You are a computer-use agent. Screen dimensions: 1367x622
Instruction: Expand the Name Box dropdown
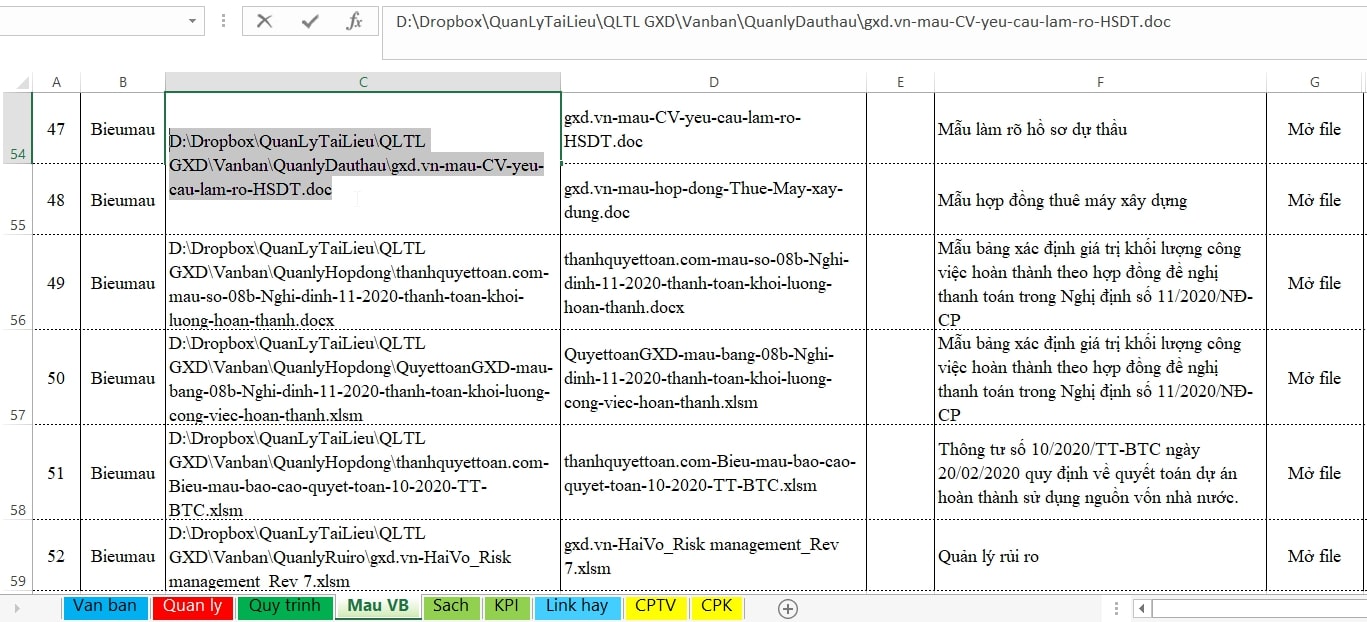pyautogui.click(x=192, y=21)
